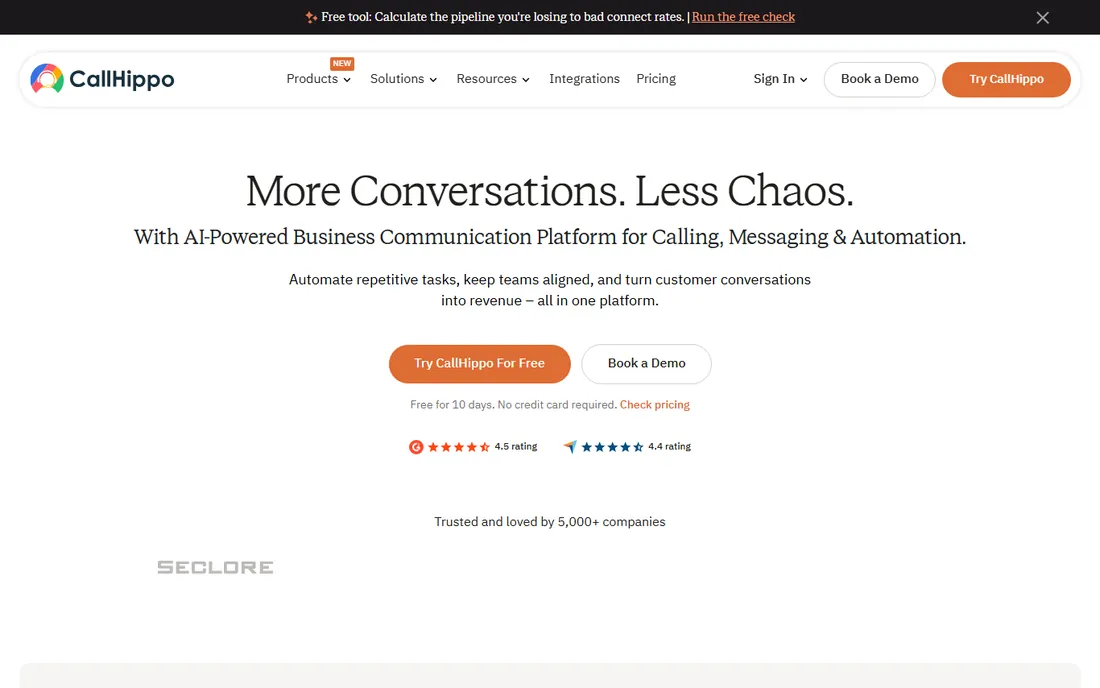
Task: Expand the Solutions dropdown
Action: [403, 79]
